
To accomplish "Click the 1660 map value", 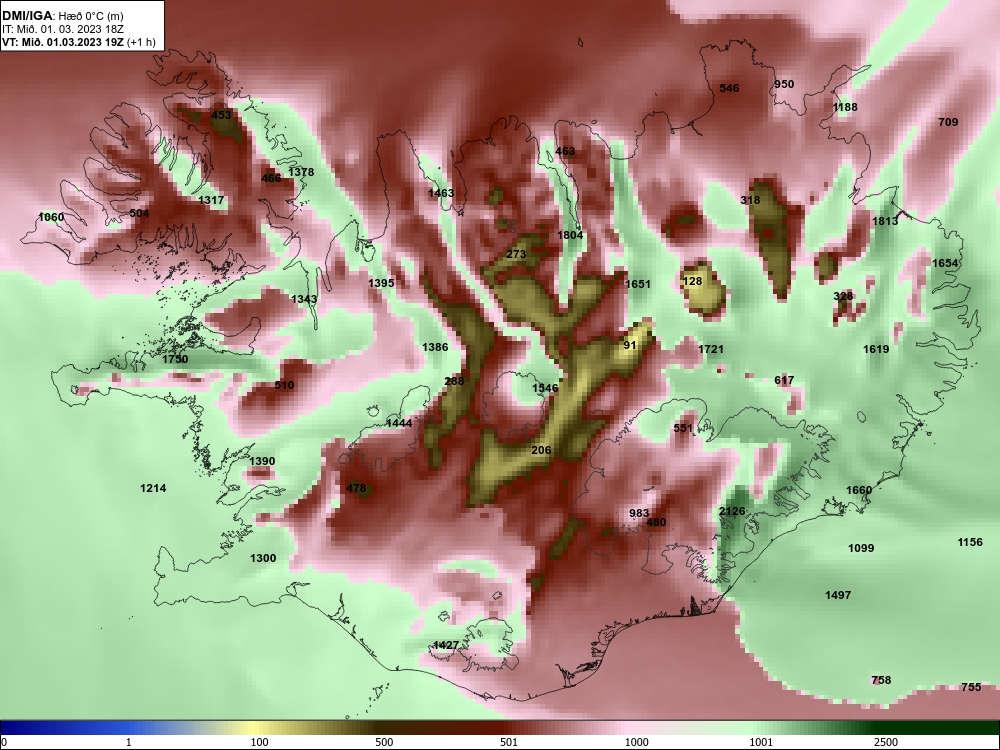I will point(858,490).
